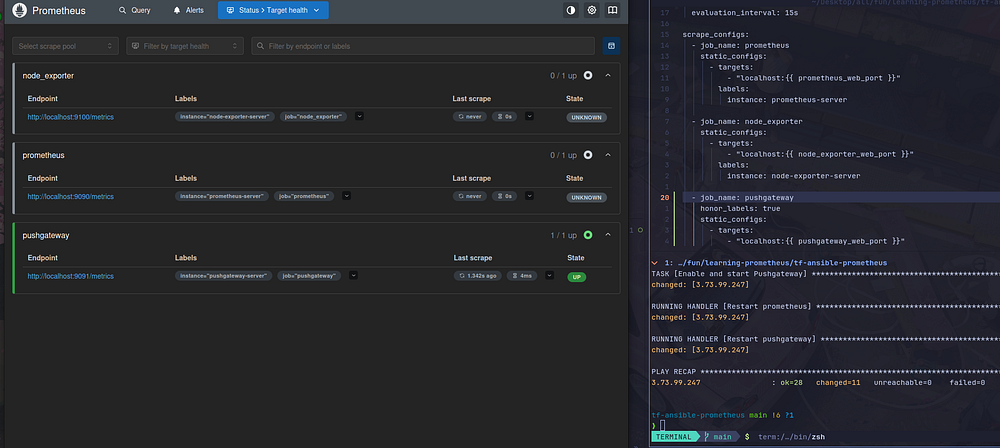Click the node_exporter health ring icon
The width and height of the screenshot is (1000, 448).
tap(588, 75)
